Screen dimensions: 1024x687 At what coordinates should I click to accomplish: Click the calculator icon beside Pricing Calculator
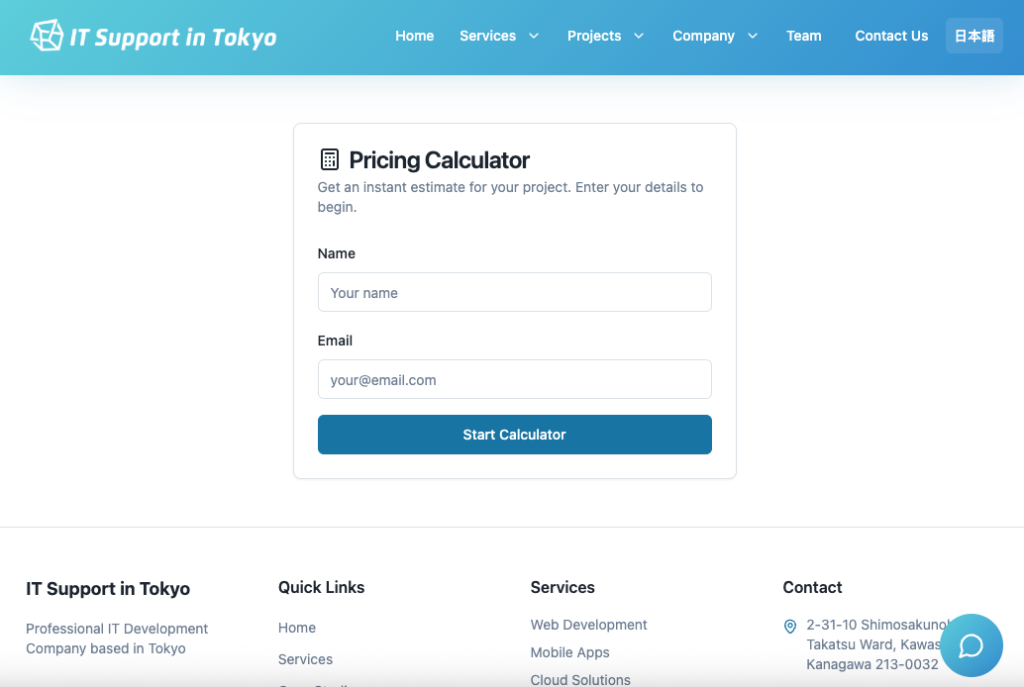coord(330,159)
